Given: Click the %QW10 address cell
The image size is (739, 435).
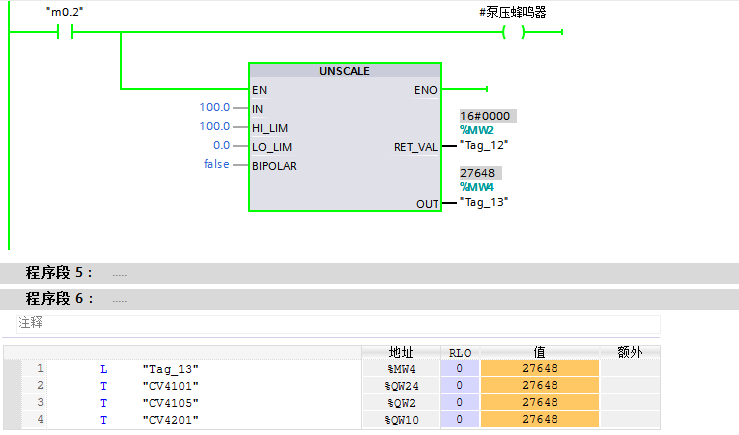Looking at the screenshot, I should (x=401, y=420).
